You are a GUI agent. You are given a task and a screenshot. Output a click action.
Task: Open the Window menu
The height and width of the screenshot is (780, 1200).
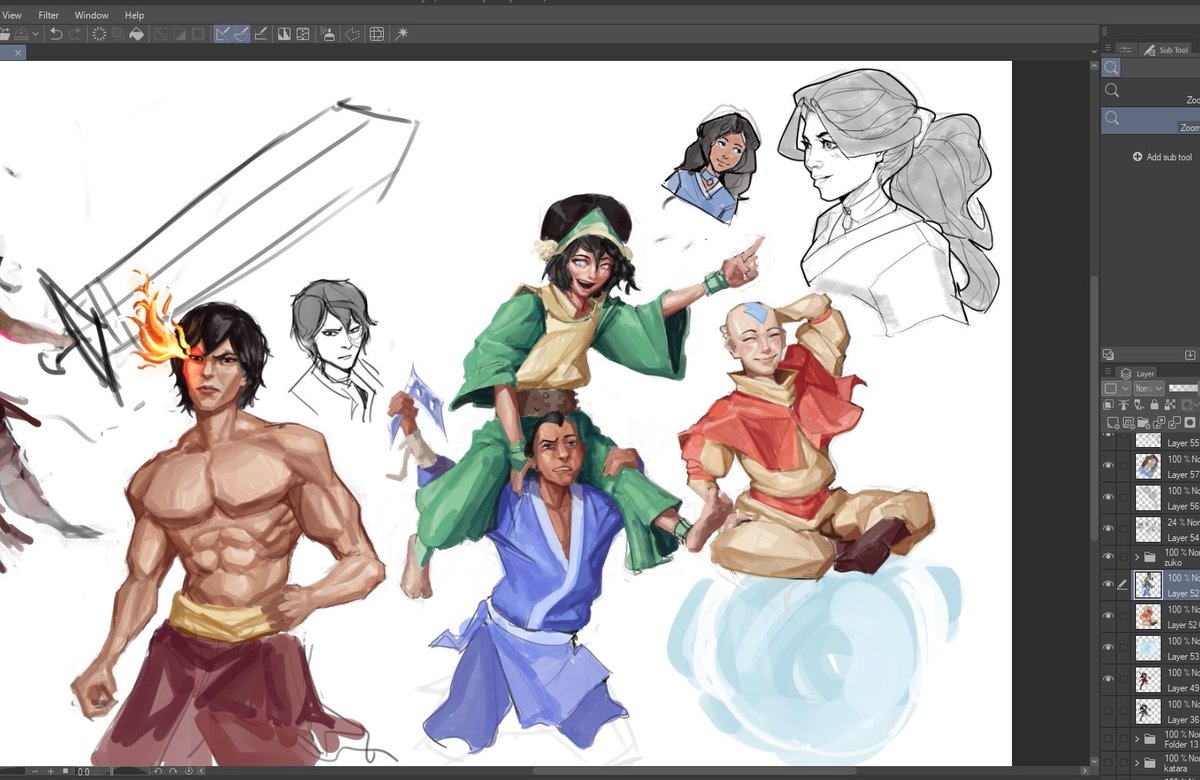(x=92, y=15)
